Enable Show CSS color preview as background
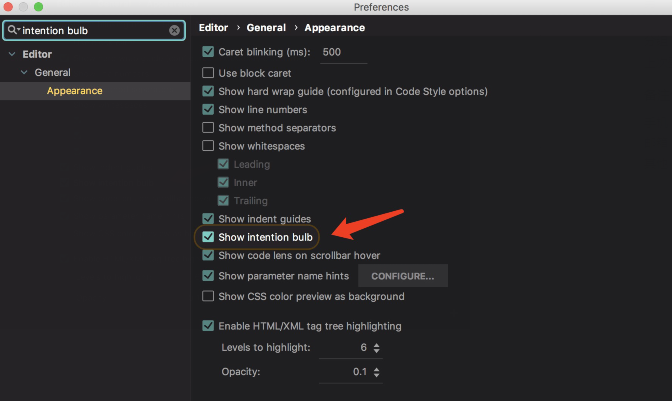This screenshot has height=401, width=672. coord(208,297)
